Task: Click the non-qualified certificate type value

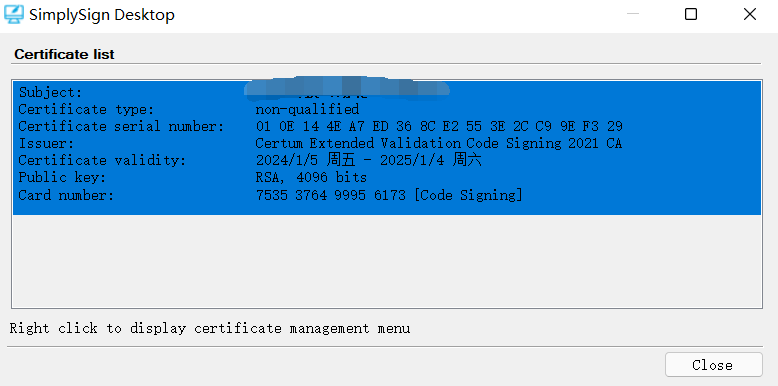Action: 307,109
